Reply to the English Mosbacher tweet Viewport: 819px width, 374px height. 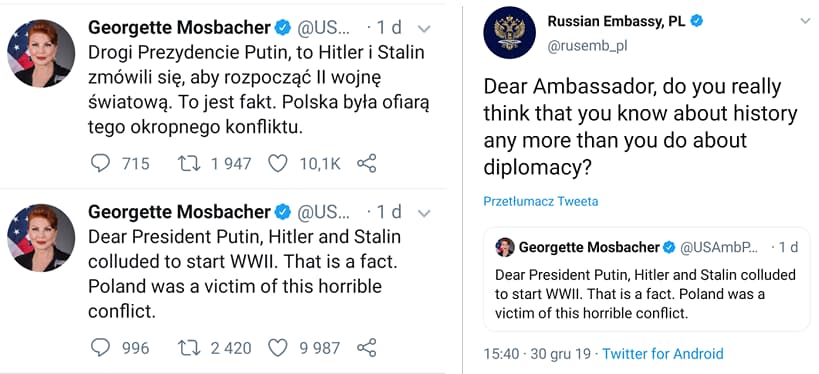point(100,348)
